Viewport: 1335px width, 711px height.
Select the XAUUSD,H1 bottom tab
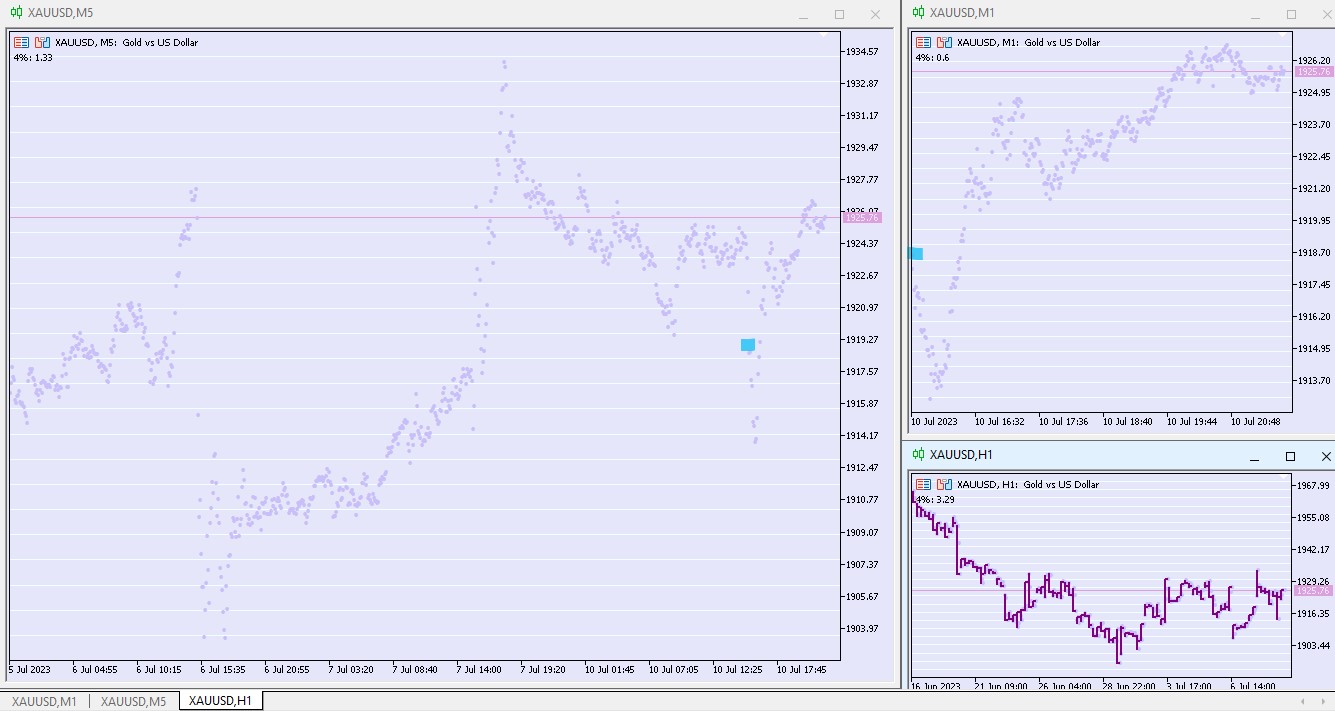pos(220,701)
